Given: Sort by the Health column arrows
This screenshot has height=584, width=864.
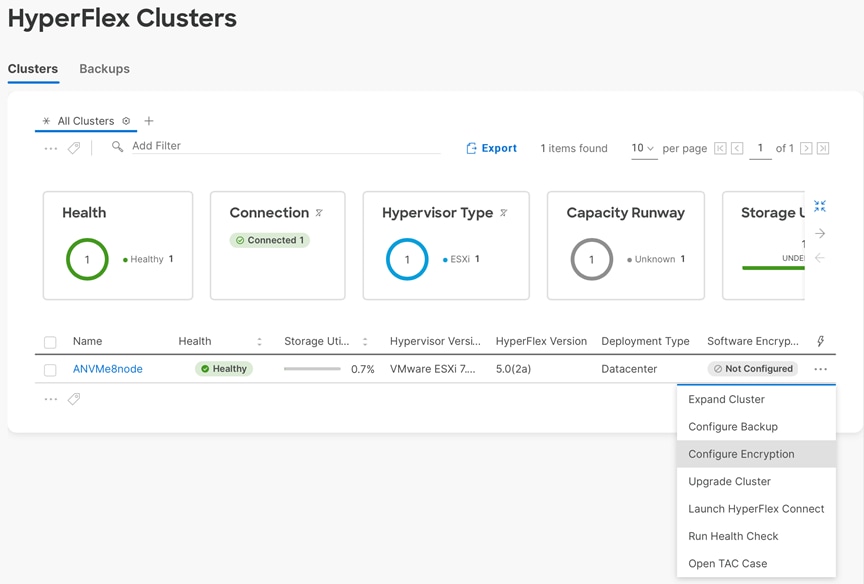Looking at the screenshot, I should click(x=260, y=342).
